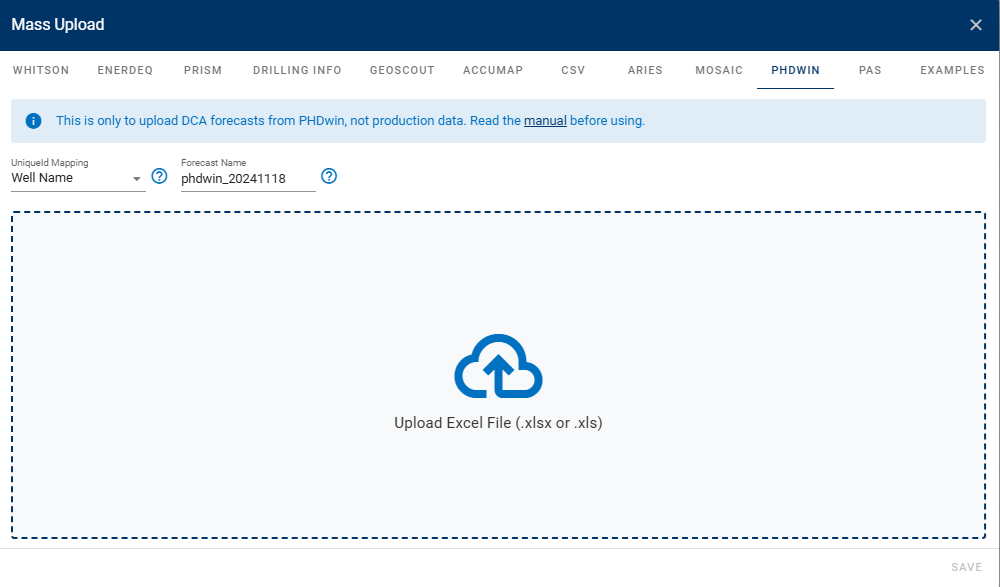Click the help icon beside Forecast Name
This screenshot has width=1000, height=587.
[329, 176]
